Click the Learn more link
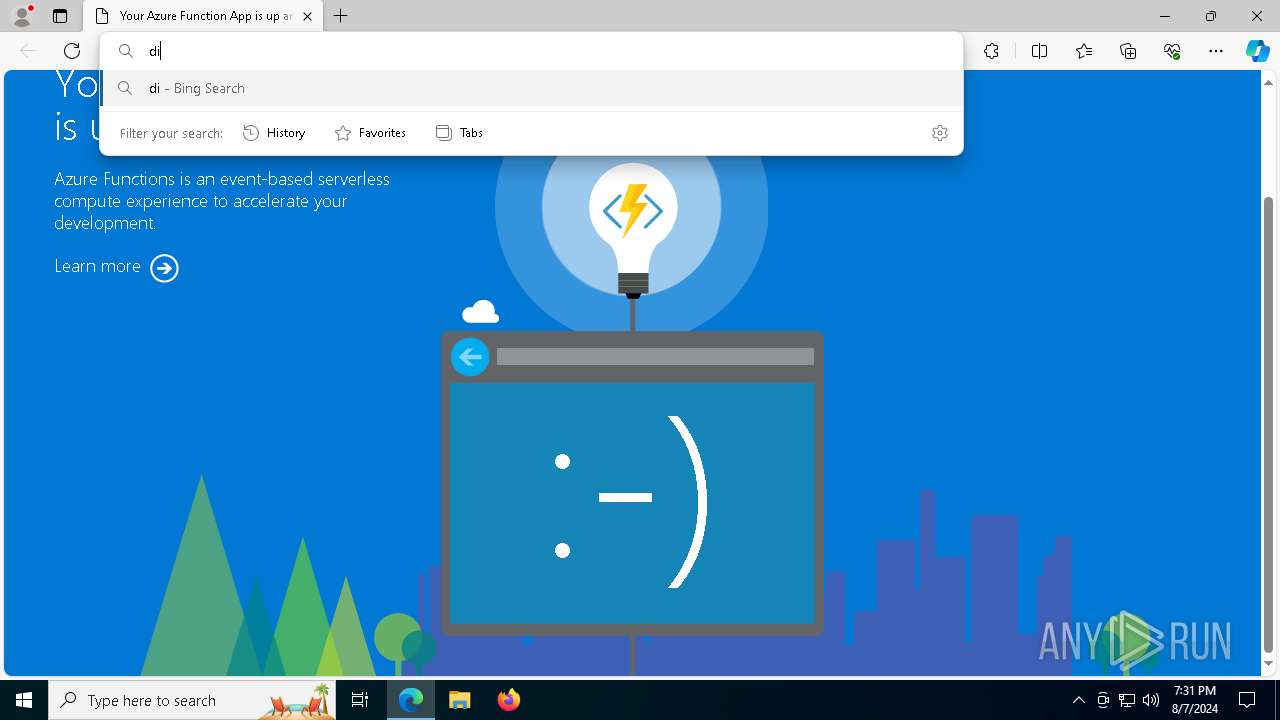The image size is (1280, 720). 97,266
